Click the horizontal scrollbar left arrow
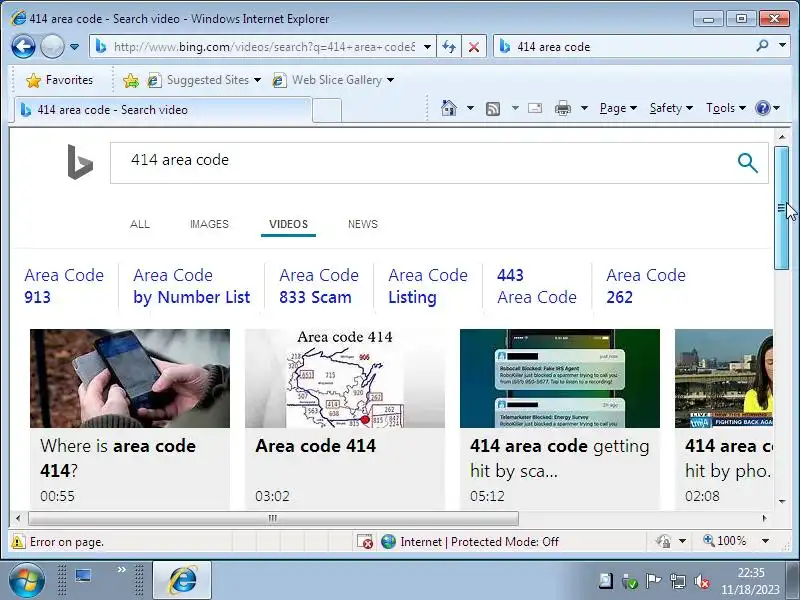Screen dimensions: 800x600 click(x=18, y=518)
